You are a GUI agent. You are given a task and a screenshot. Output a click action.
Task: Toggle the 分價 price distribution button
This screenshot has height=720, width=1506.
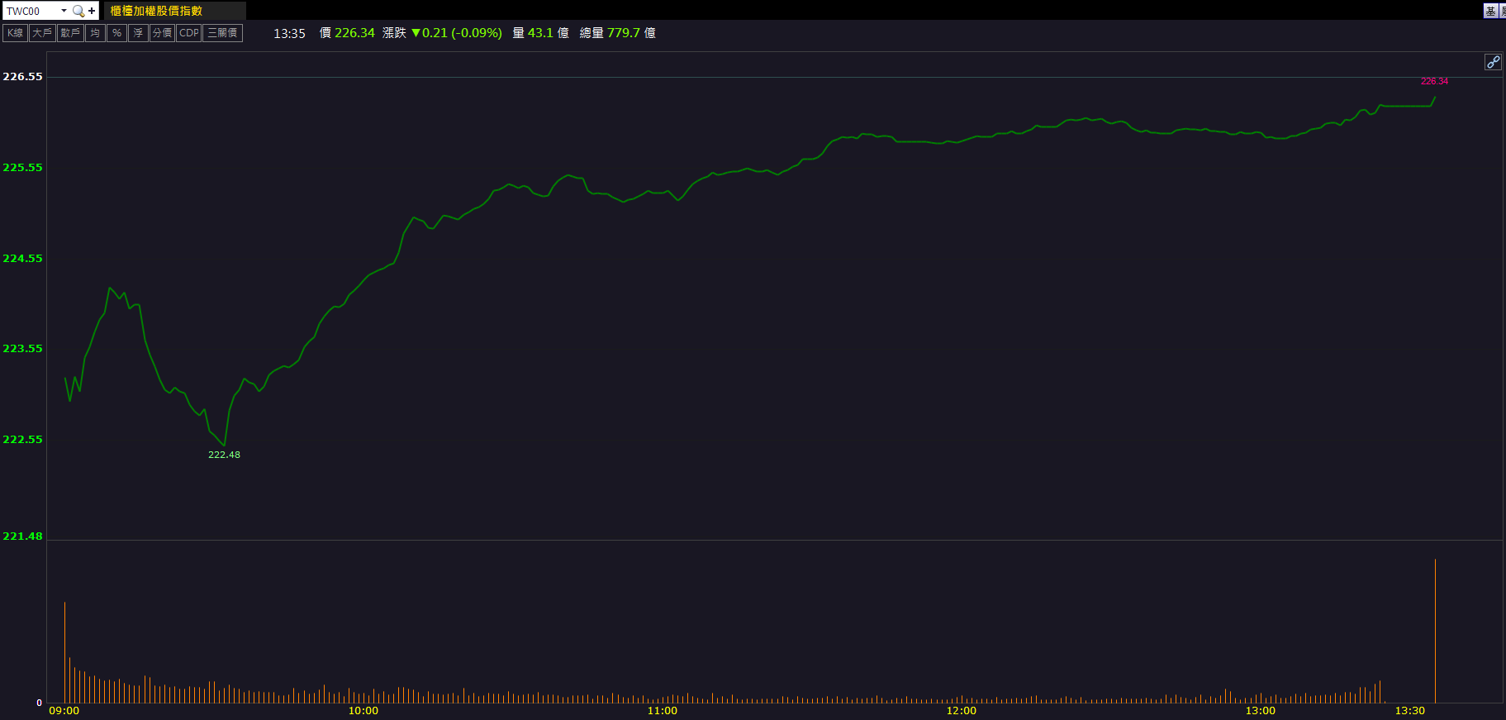click(x=162, y=33)
